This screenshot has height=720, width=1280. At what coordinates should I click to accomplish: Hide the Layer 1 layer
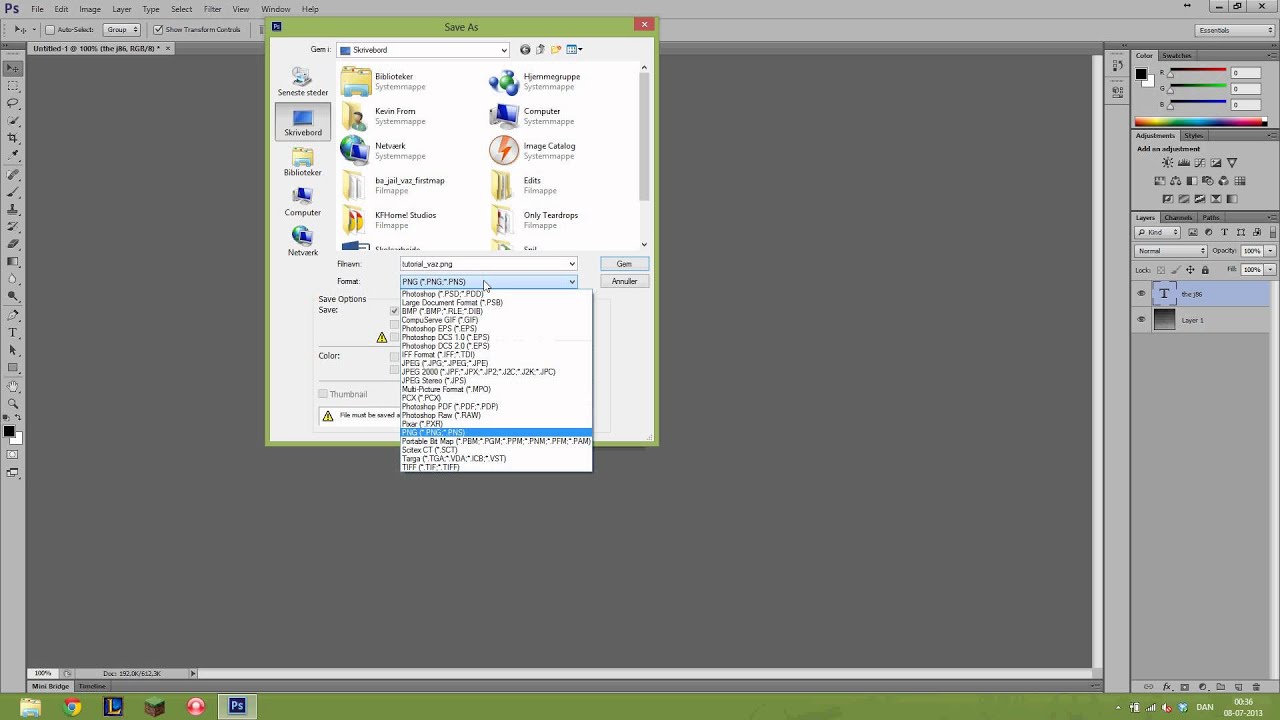pyautogui.click(x=1141, y=320)
